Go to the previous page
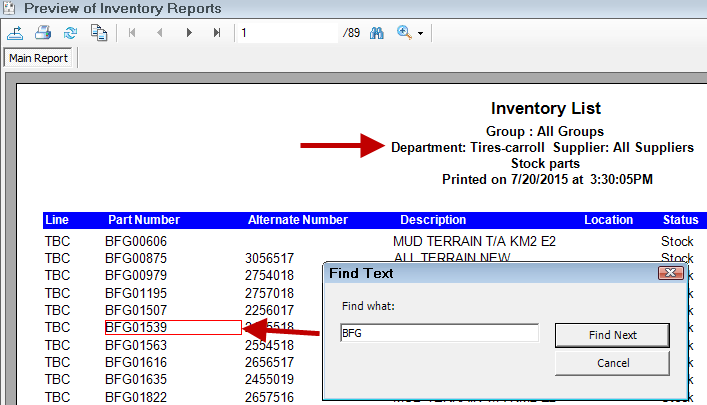The width and height of the screenshot is (707, 405). [160, 33]
